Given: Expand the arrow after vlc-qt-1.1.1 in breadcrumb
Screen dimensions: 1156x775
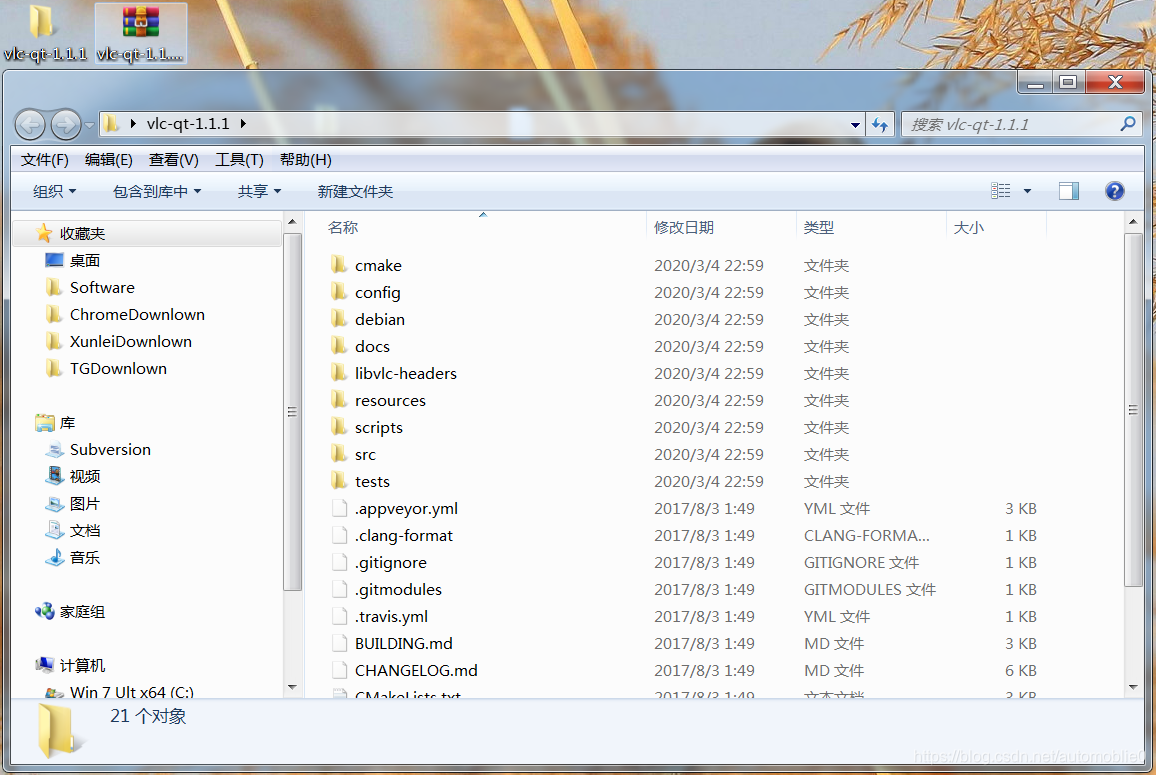Looking at the screenshot, I should click(243, 124).
